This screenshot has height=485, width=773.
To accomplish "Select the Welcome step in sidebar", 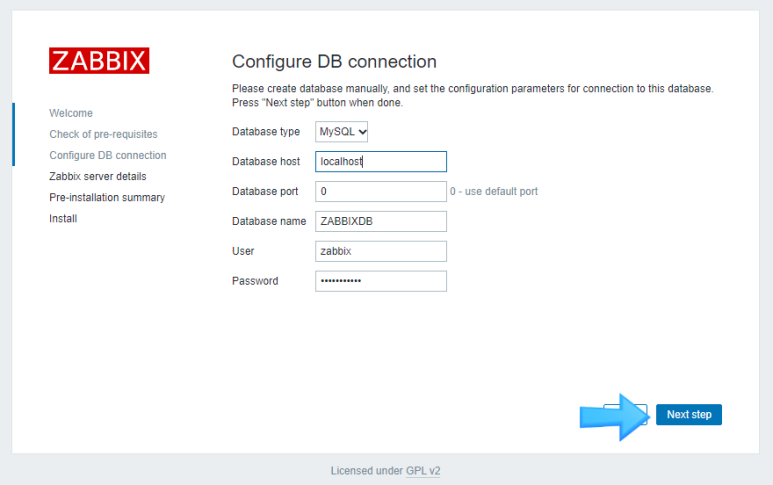I will [x=71, y=113].
